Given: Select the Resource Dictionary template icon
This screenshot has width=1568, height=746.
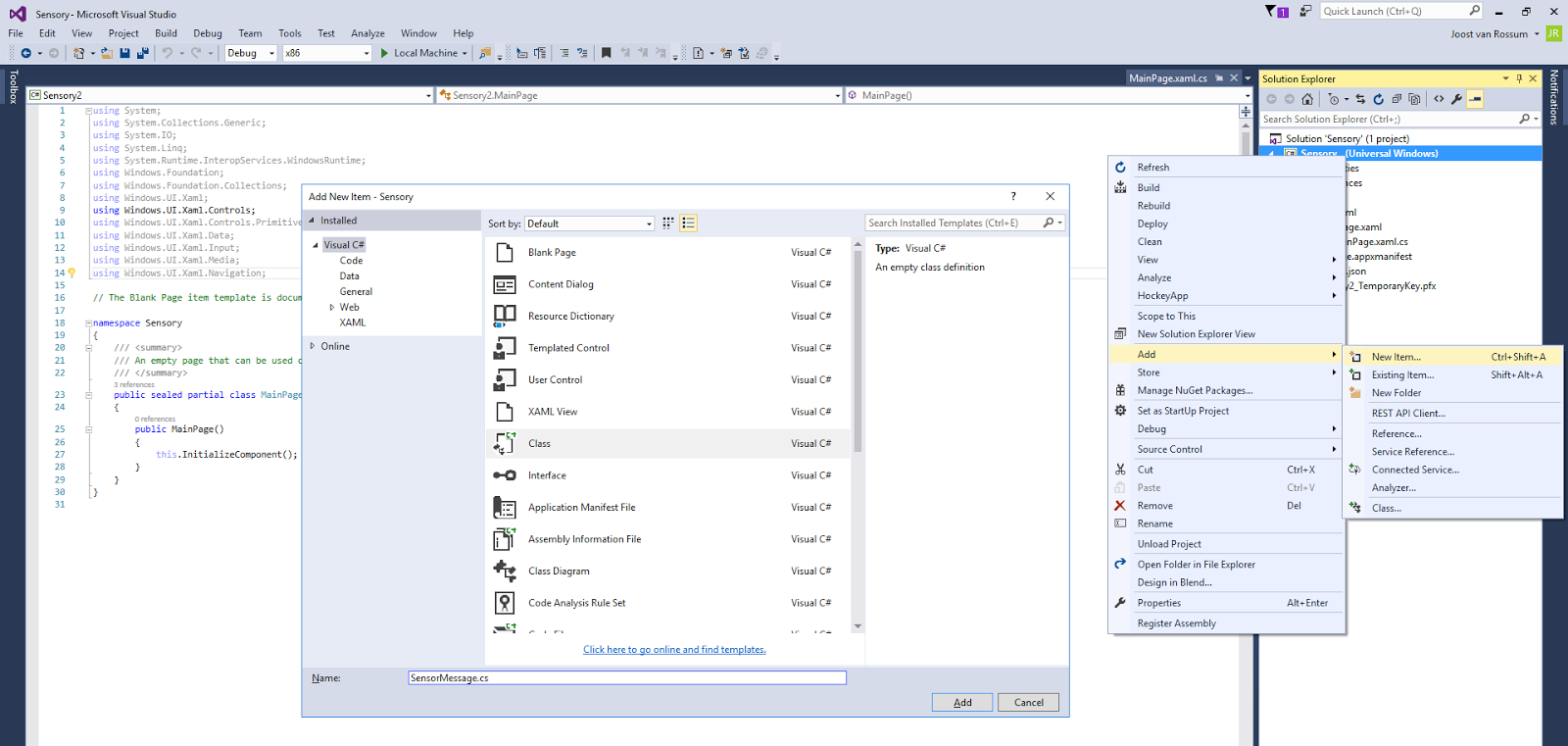Looking at the screenshot, I should 505,316.
